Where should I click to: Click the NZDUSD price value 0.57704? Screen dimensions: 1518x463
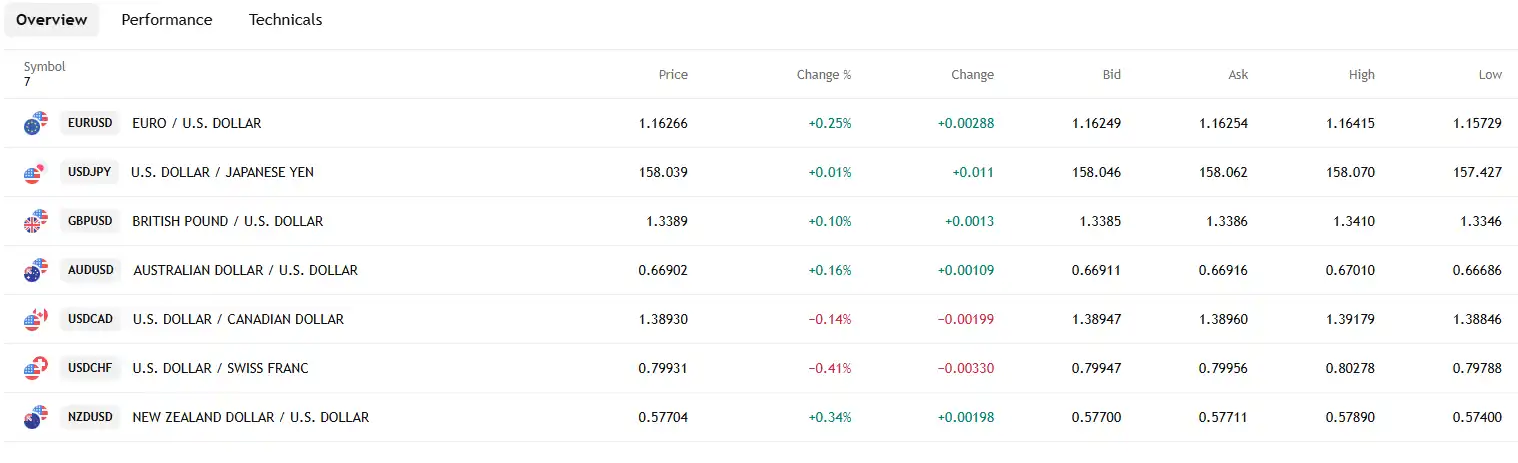coord(663,418)
